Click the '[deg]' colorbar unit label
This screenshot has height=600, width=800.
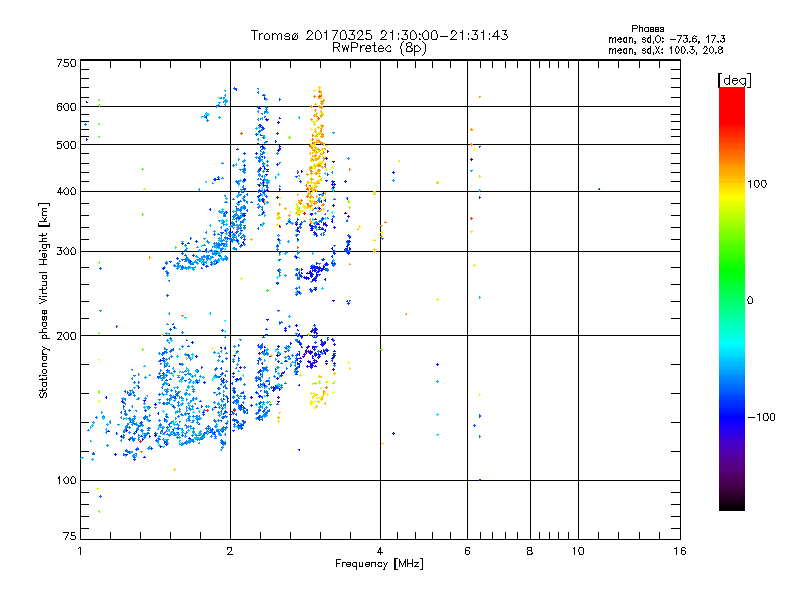coord(734,80)
